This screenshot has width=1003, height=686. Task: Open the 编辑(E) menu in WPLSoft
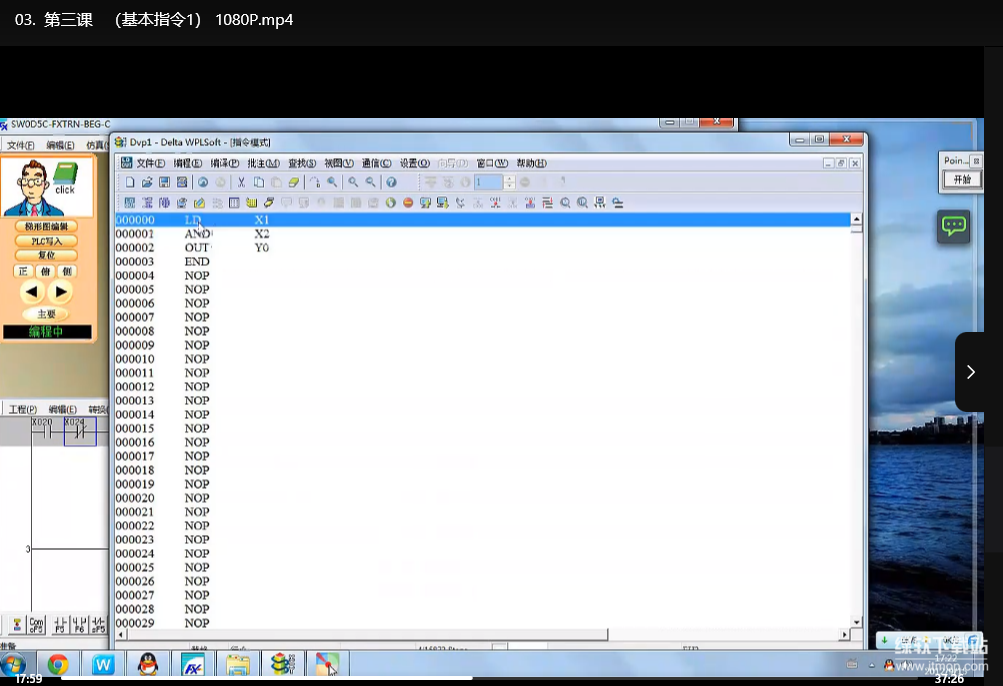click(187, 163)
